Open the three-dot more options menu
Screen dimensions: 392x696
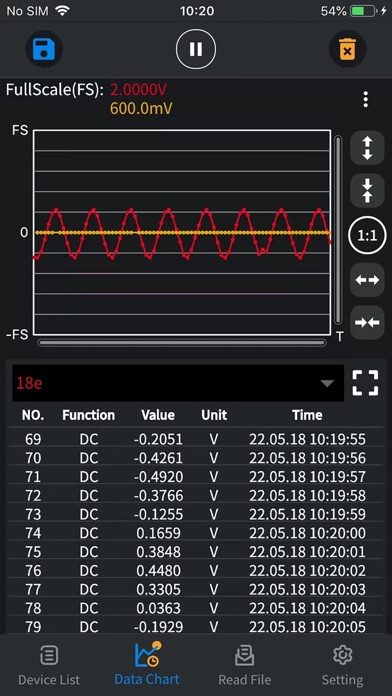coord(365,99)
